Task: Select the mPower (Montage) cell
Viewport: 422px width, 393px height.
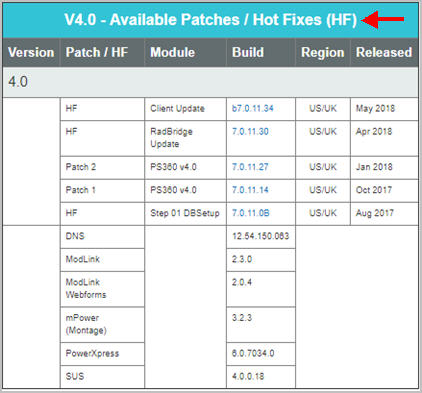Action: click(x=102, y=325)
